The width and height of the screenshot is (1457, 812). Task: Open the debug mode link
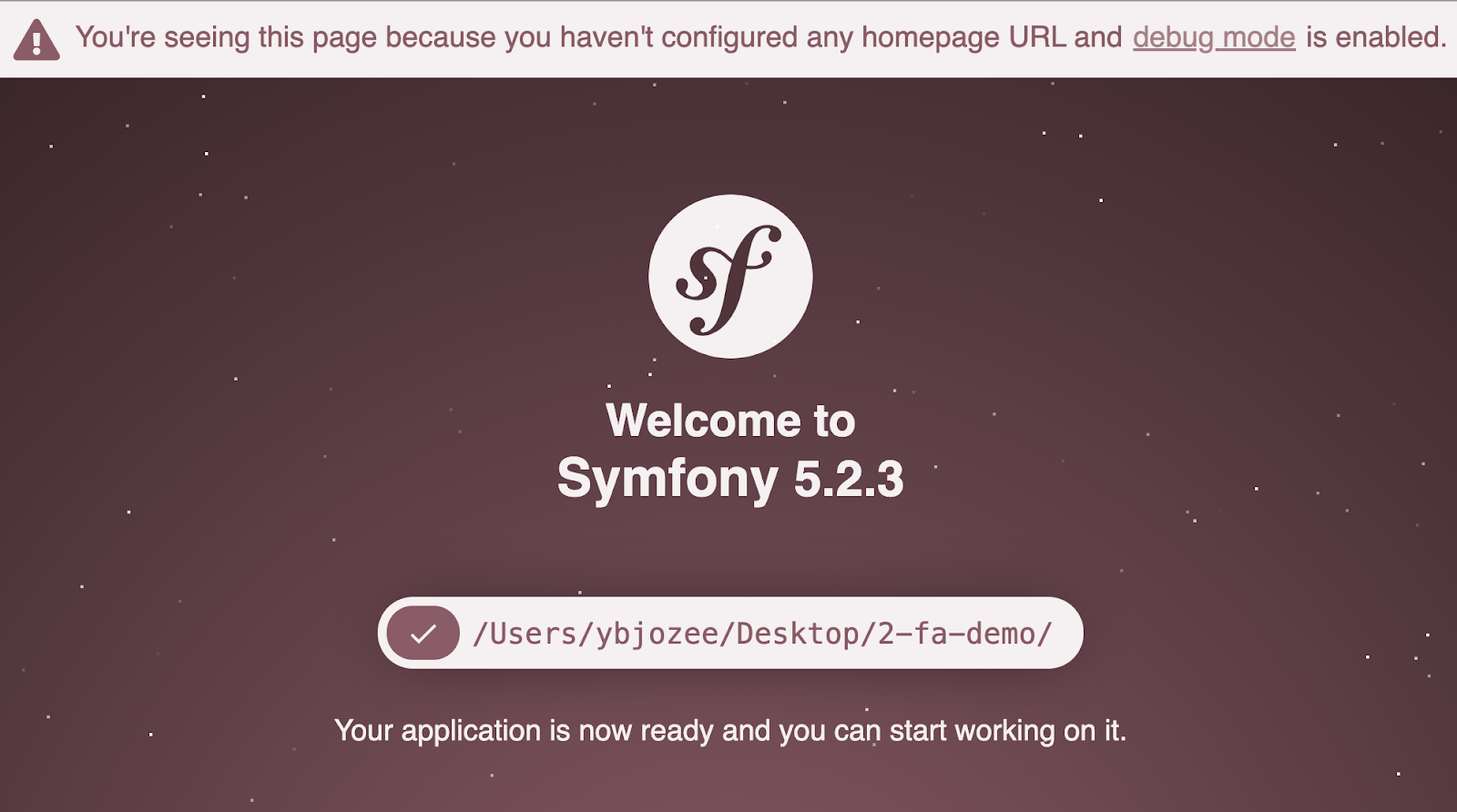point(1214,37)
